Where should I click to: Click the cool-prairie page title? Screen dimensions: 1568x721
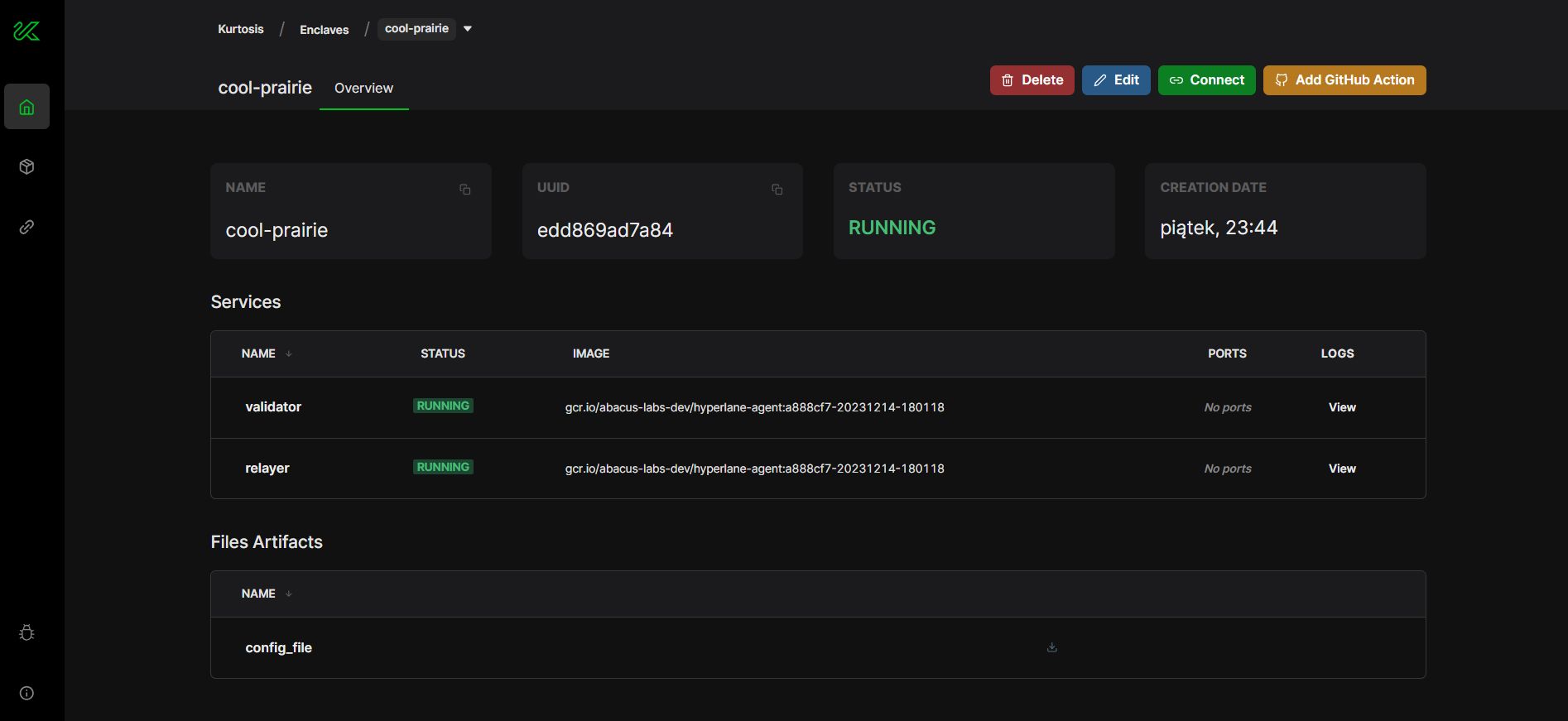(265, 88)
